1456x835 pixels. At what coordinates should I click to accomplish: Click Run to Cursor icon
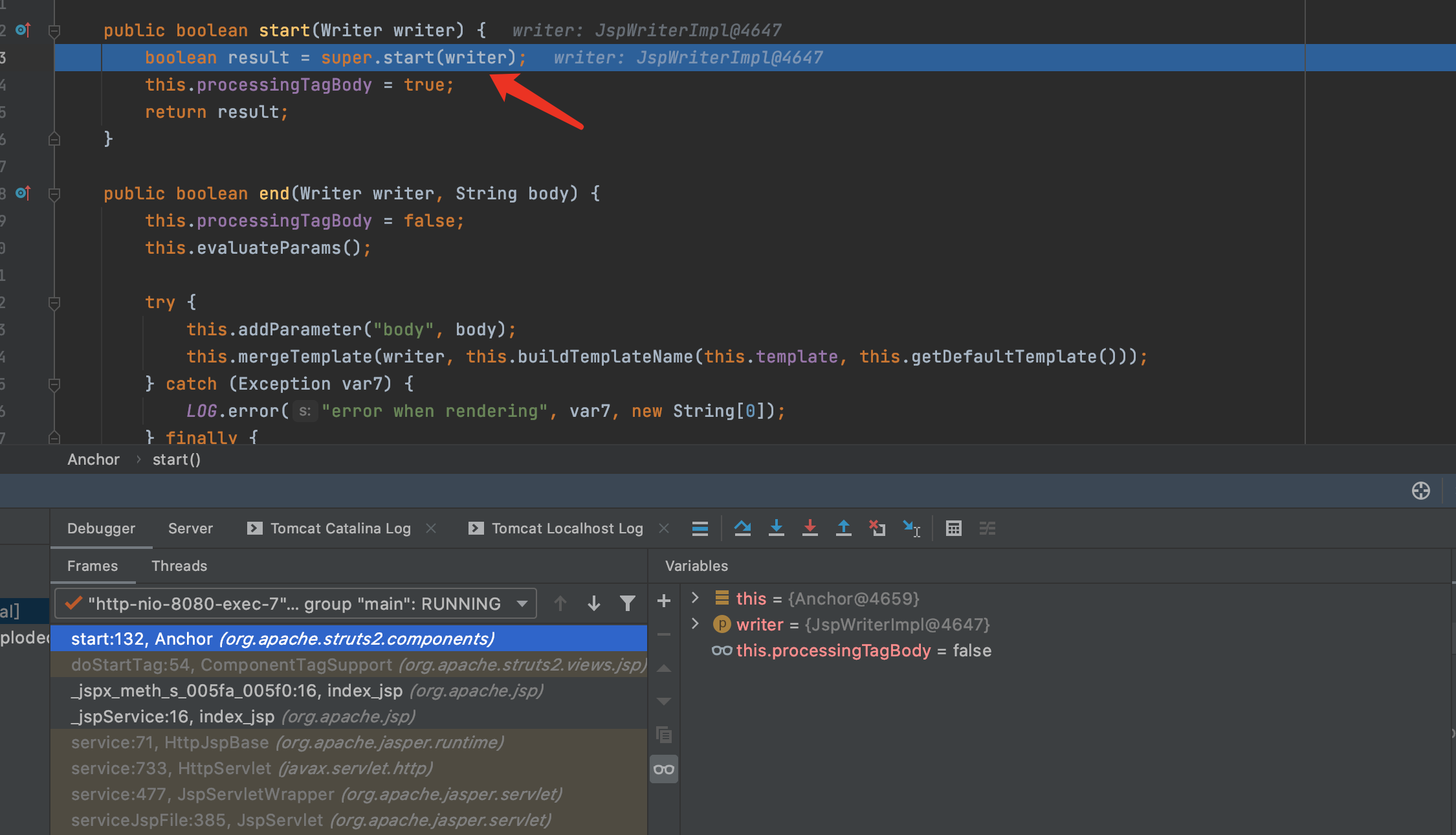tap(912, 529)
